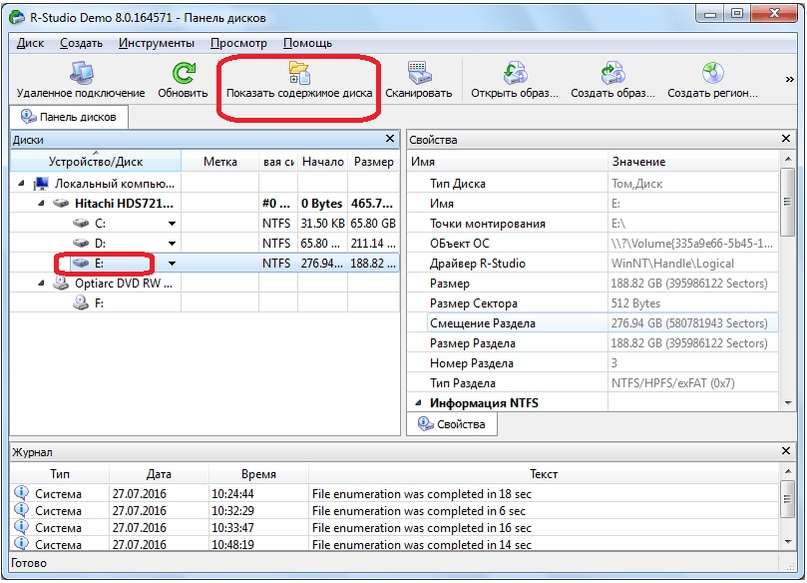The image size is (807, 583).
Task: Select Локальный компьютер computer icon
Action: (41, 183)
